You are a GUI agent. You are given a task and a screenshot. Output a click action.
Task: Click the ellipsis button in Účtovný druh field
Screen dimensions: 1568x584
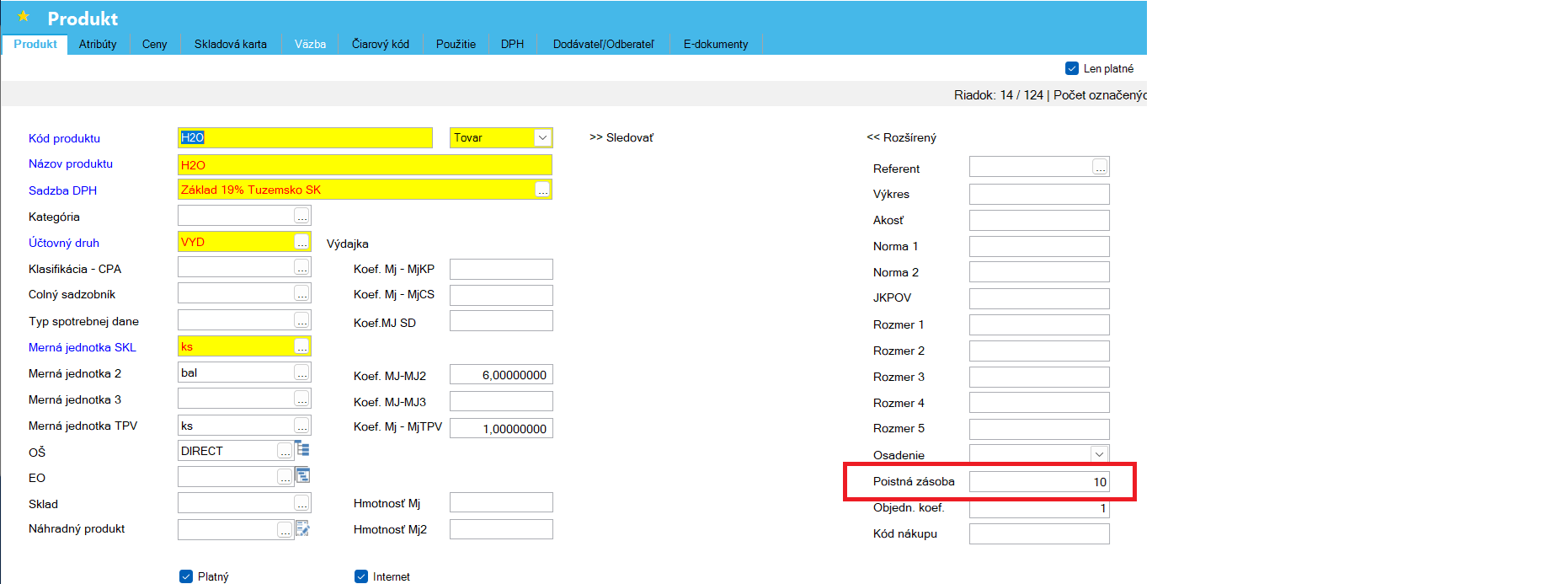[x=301, y=243]
